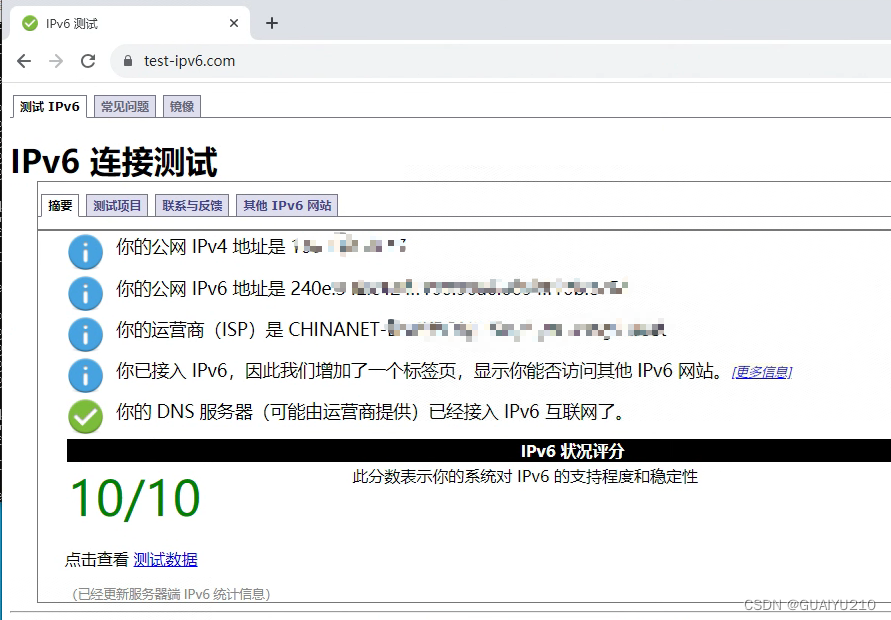Switch to the 测试项目 tab
891x620 pixels.
[x=117, y=205]
